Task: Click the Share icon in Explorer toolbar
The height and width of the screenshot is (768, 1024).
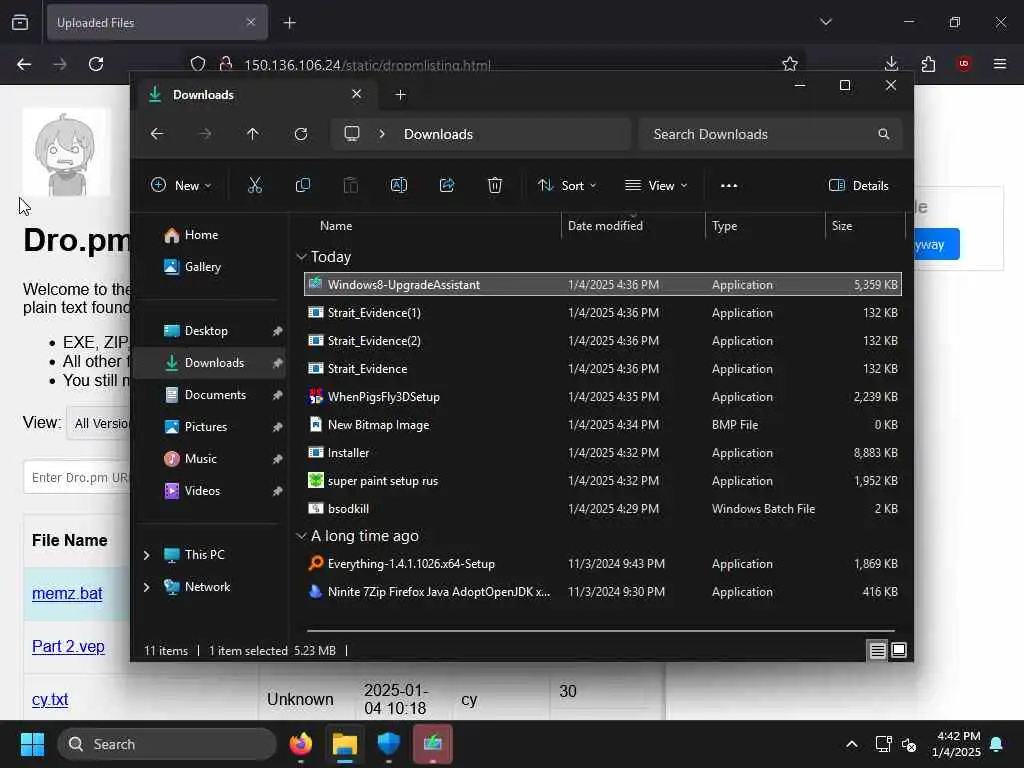Action: 447,185
